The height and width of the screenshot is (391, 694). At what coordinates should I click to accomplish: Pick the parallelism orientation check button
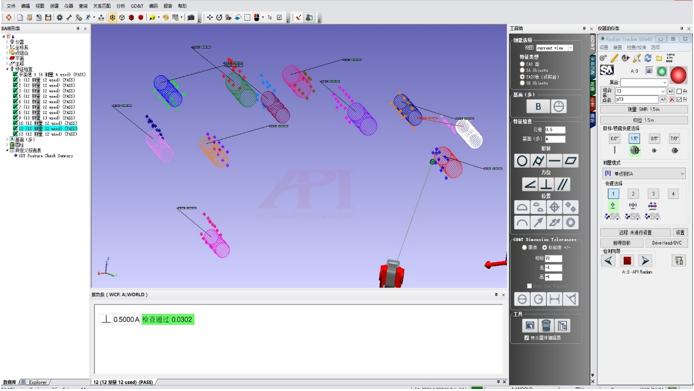[x=563, y=184]
